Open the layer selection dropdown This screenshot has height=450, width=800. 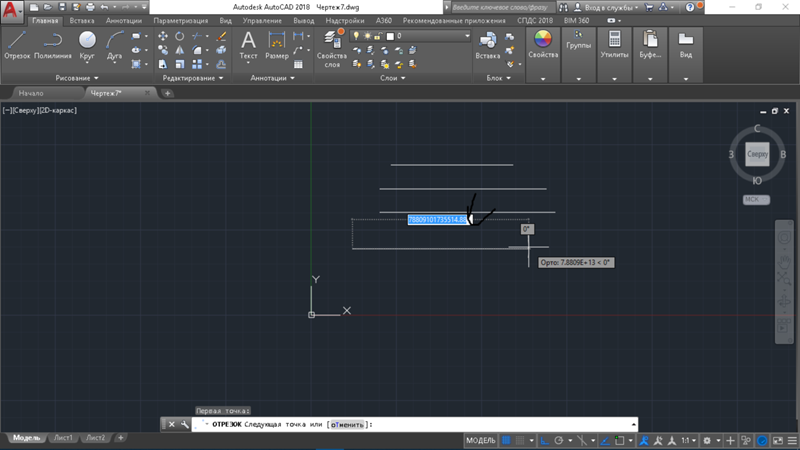click(430, 36)
